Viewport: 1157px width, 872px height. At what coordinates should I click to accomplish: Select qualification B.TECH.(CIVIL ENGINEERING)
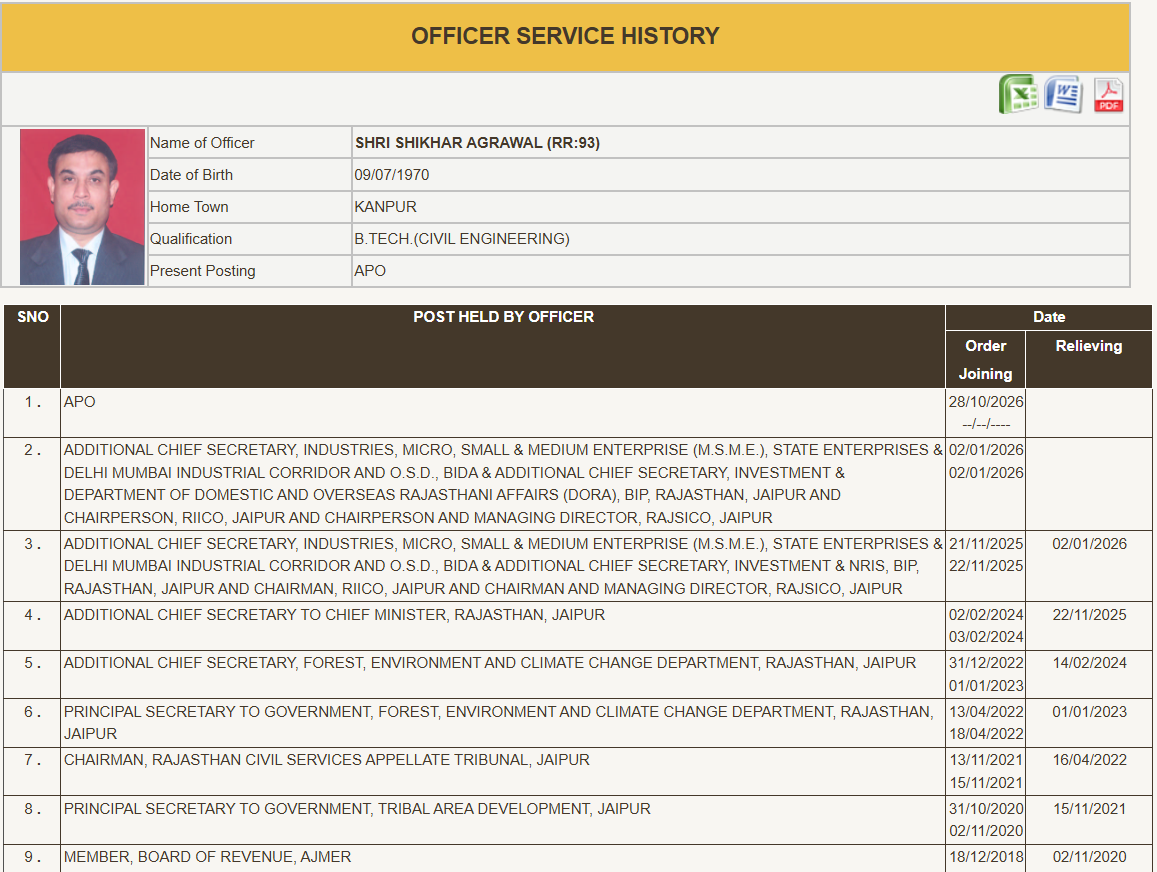(462, 239)
